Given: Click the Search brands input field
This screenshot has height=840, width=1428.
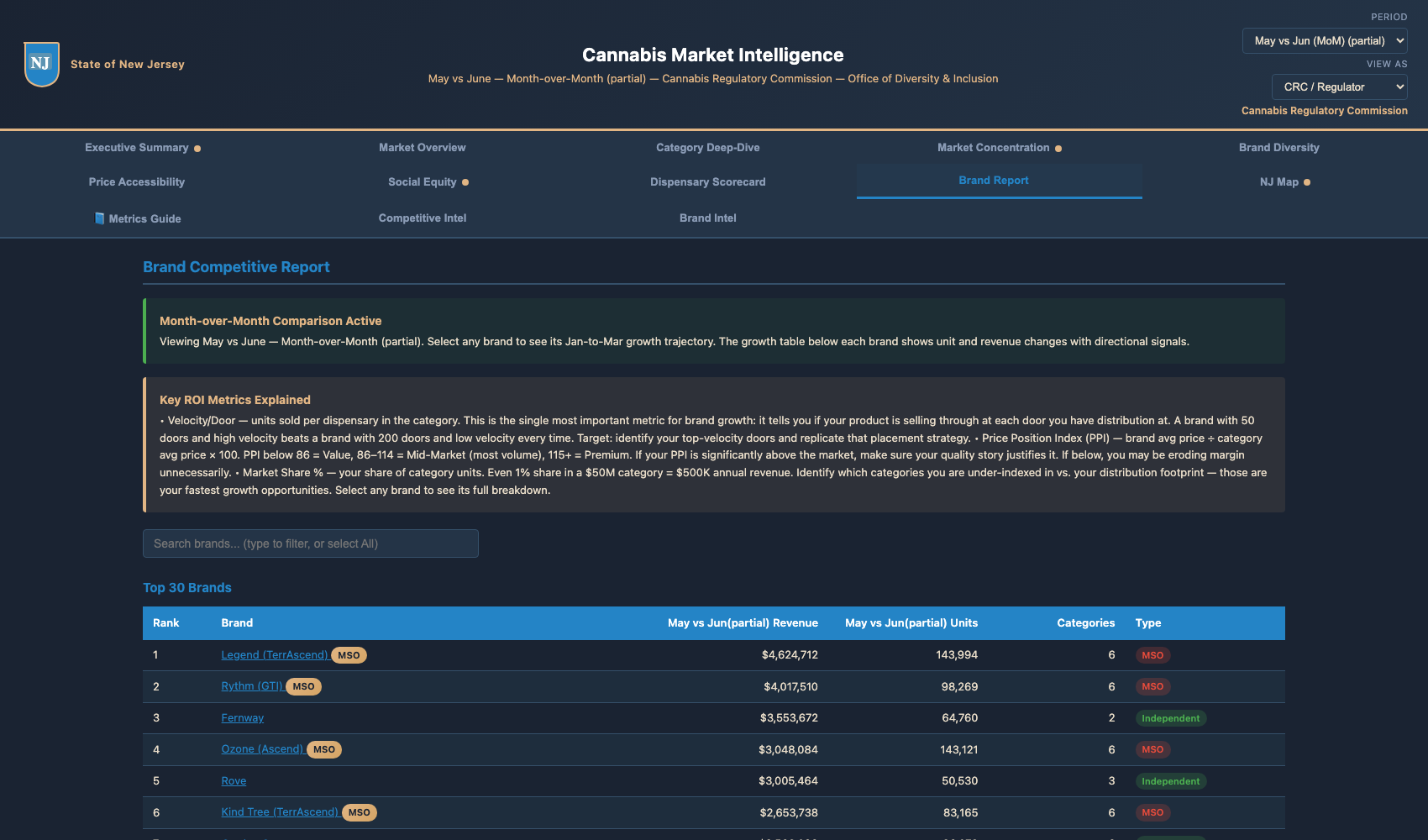Looking at the screenshot, I should pyautogui.click(x=311, y=543).
